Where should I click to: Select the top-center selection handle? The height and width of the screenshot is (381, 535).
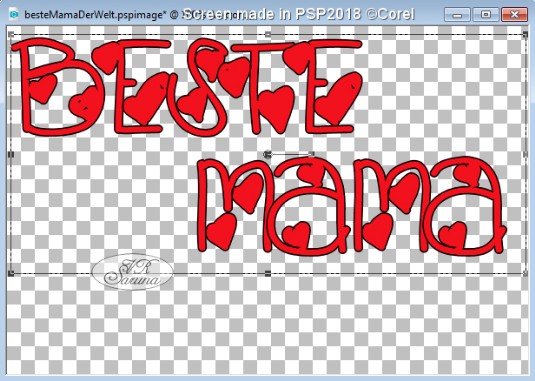[268, 34]
